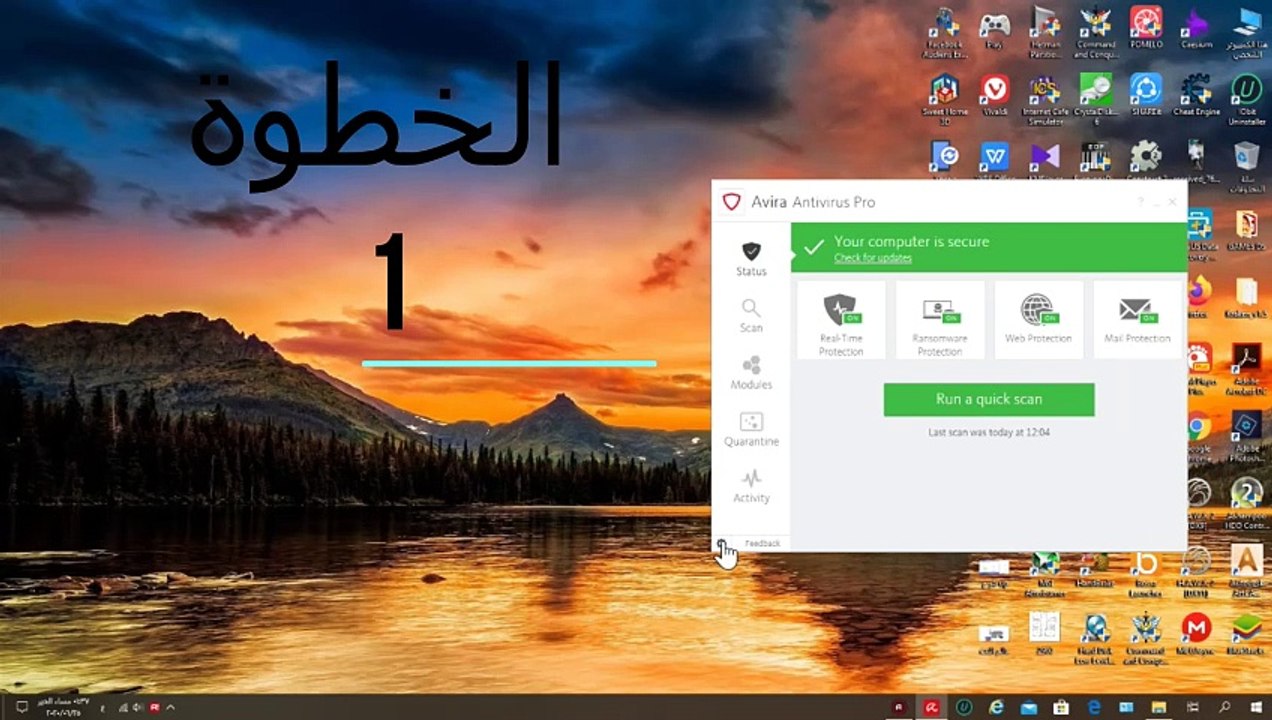Image resolution: width=1272 pixels, height=720 pixels.
Task: Open the Play gamepad desktop shortcut
Action: tap(994, 29)
